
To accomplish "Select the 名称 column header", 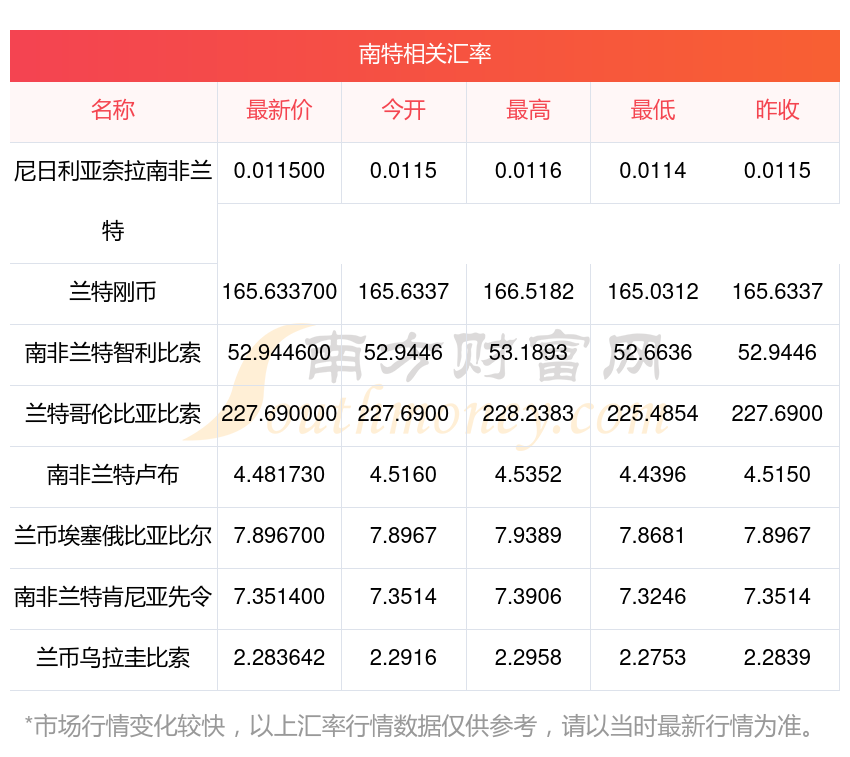I will [113, 110].
